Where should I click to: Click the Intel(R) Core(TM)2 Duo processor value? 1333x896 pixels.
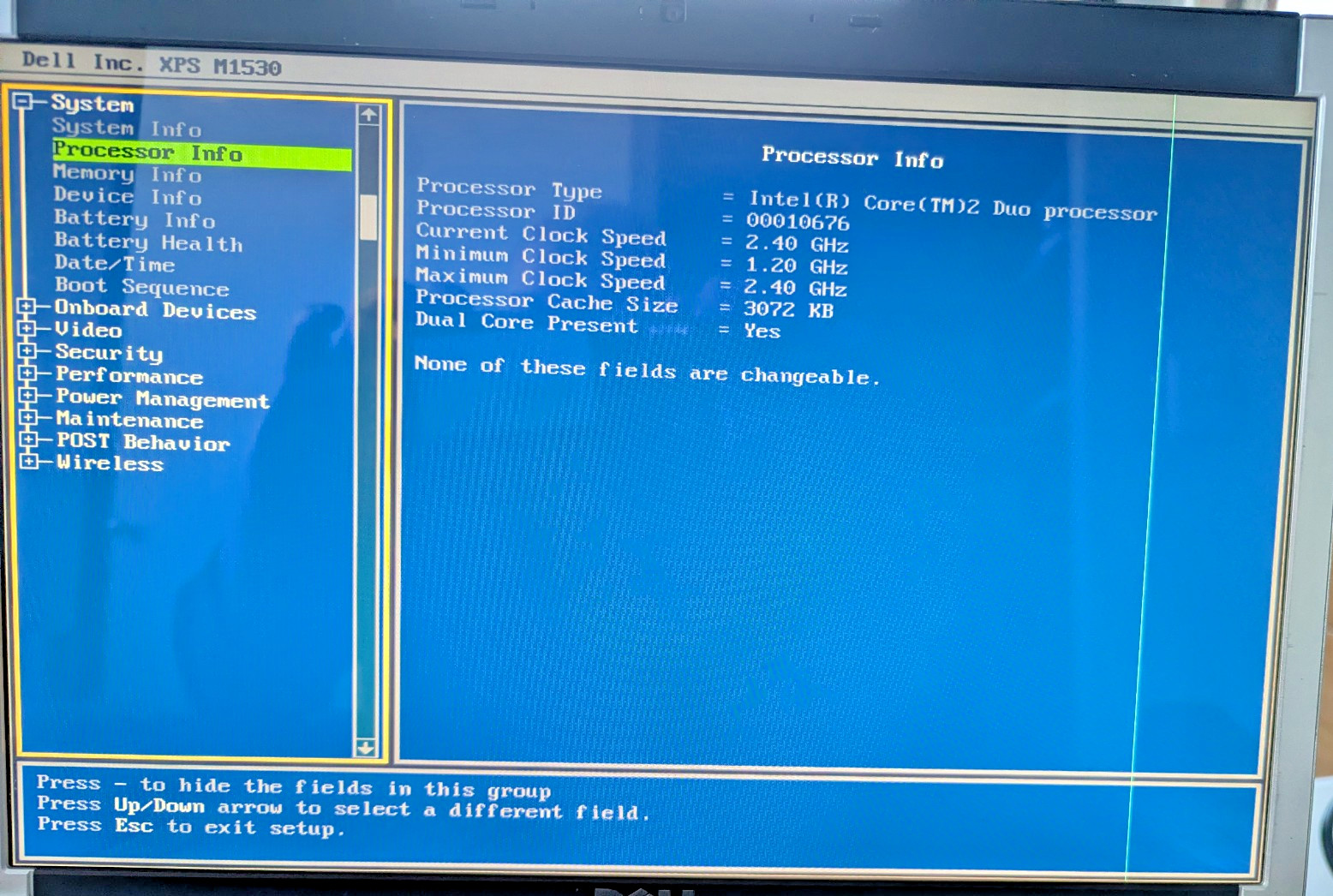tap(953, 206)
